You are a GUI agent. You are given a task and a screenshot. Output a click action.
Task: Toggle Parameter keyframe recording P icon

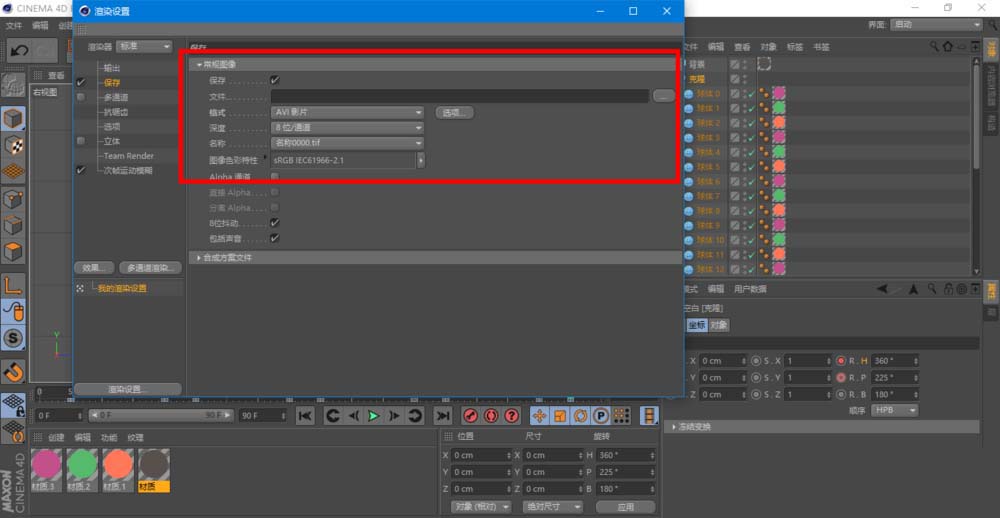click(x=601, y=416)
